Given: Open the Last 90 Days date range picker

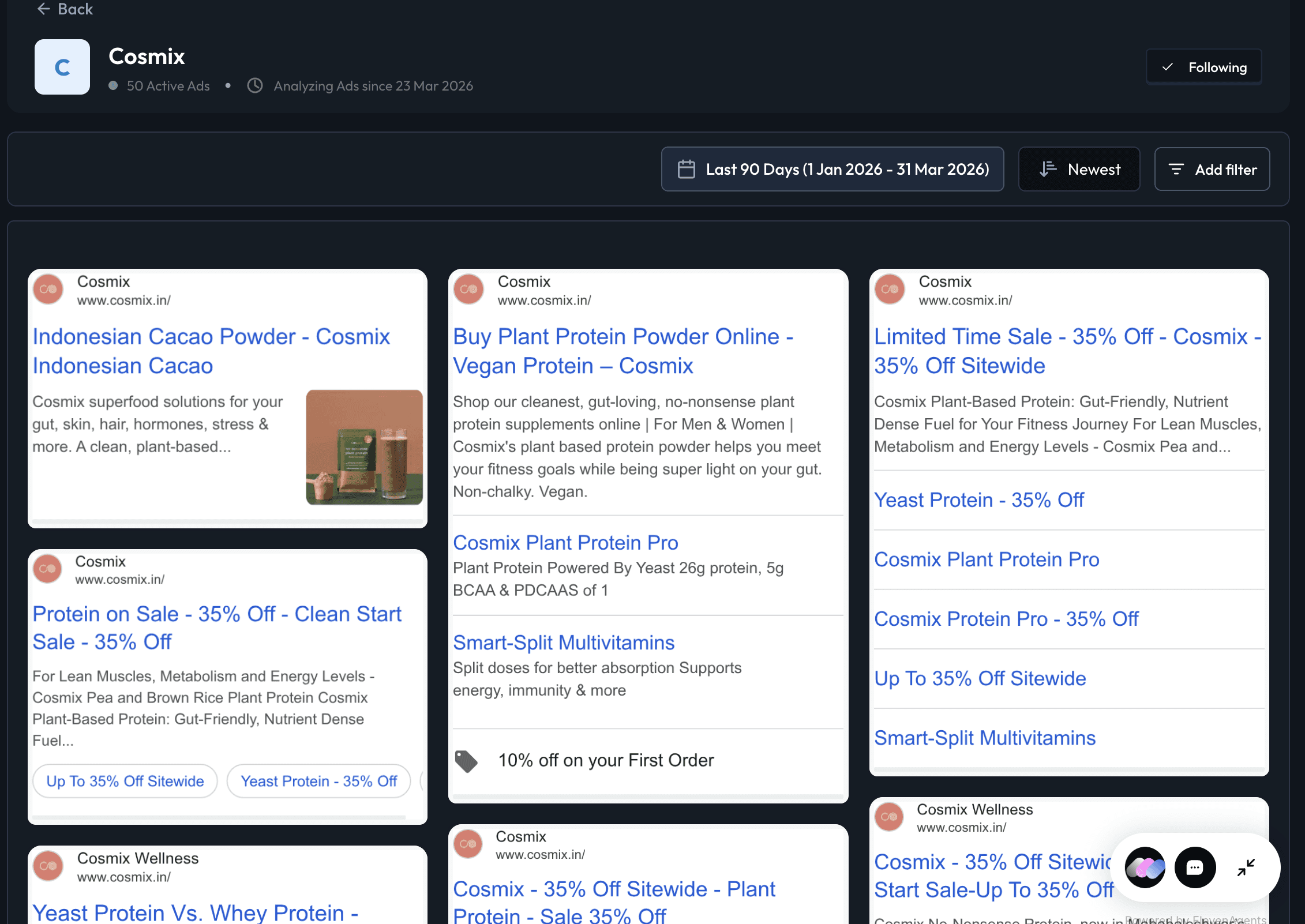Looking at the screenshot, I should 832,169.
